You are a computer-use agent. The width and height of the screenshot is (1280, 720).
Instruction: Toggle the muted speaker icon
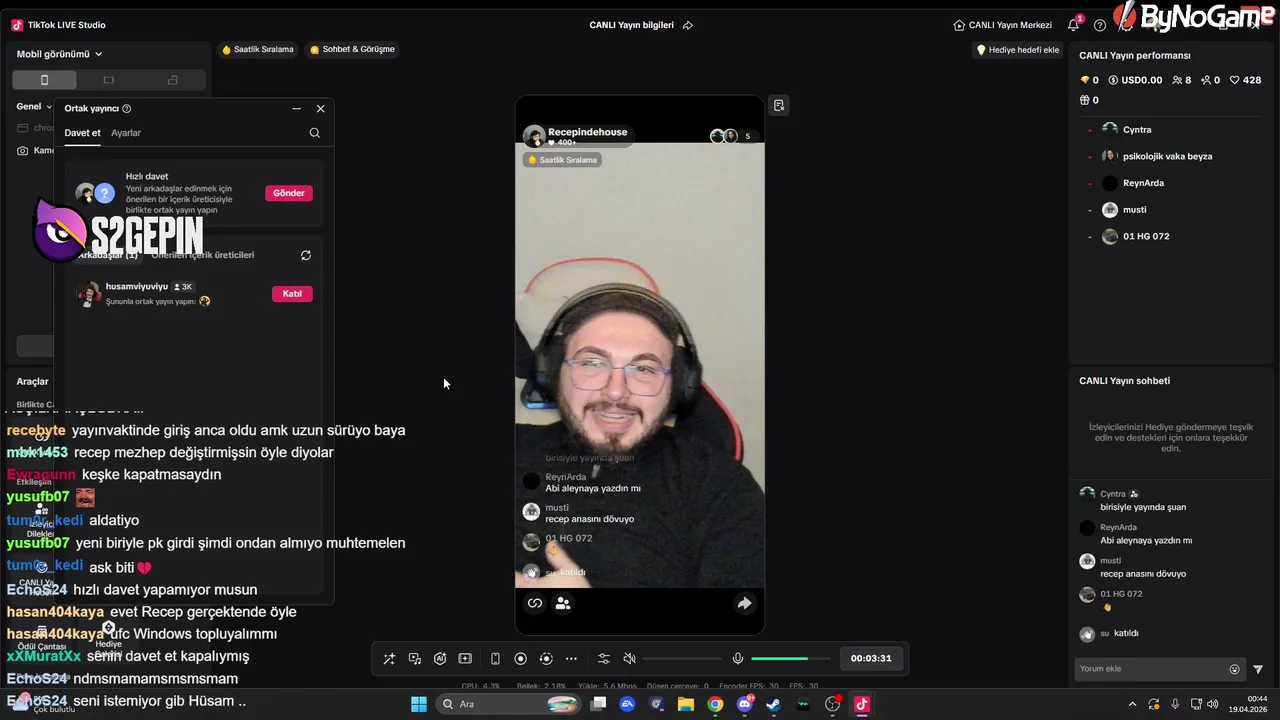tap(629, 659)
